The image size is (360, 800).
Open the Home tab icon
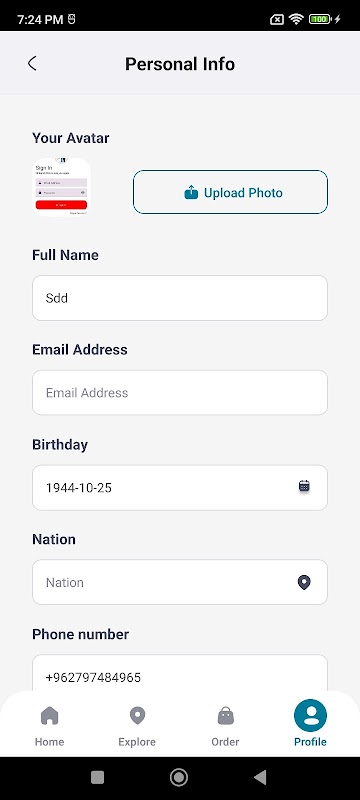(x=49, y=715)
